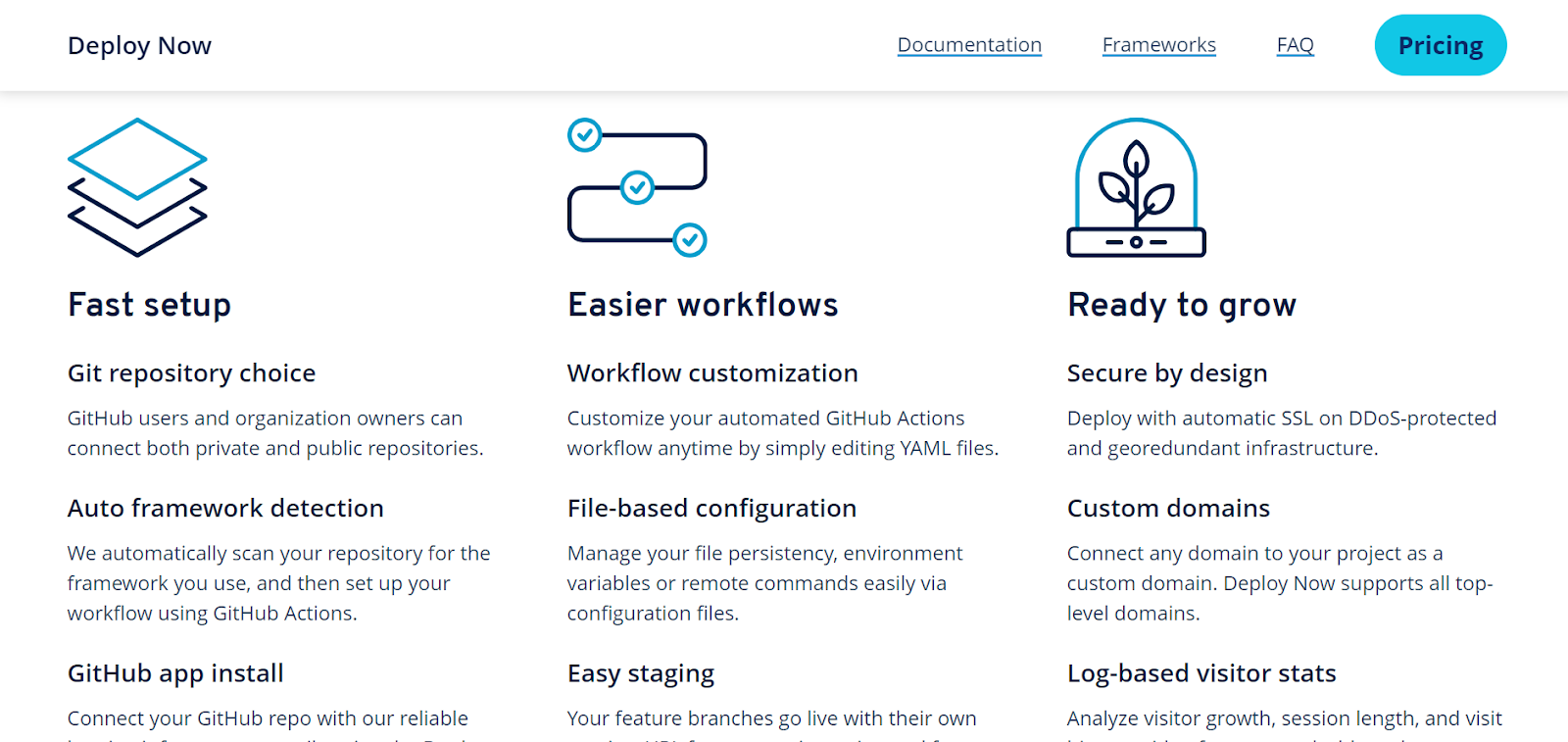
Task: Click the paragraph about customizing GitHub Actions workflow
Action: (x=783, y=433)
